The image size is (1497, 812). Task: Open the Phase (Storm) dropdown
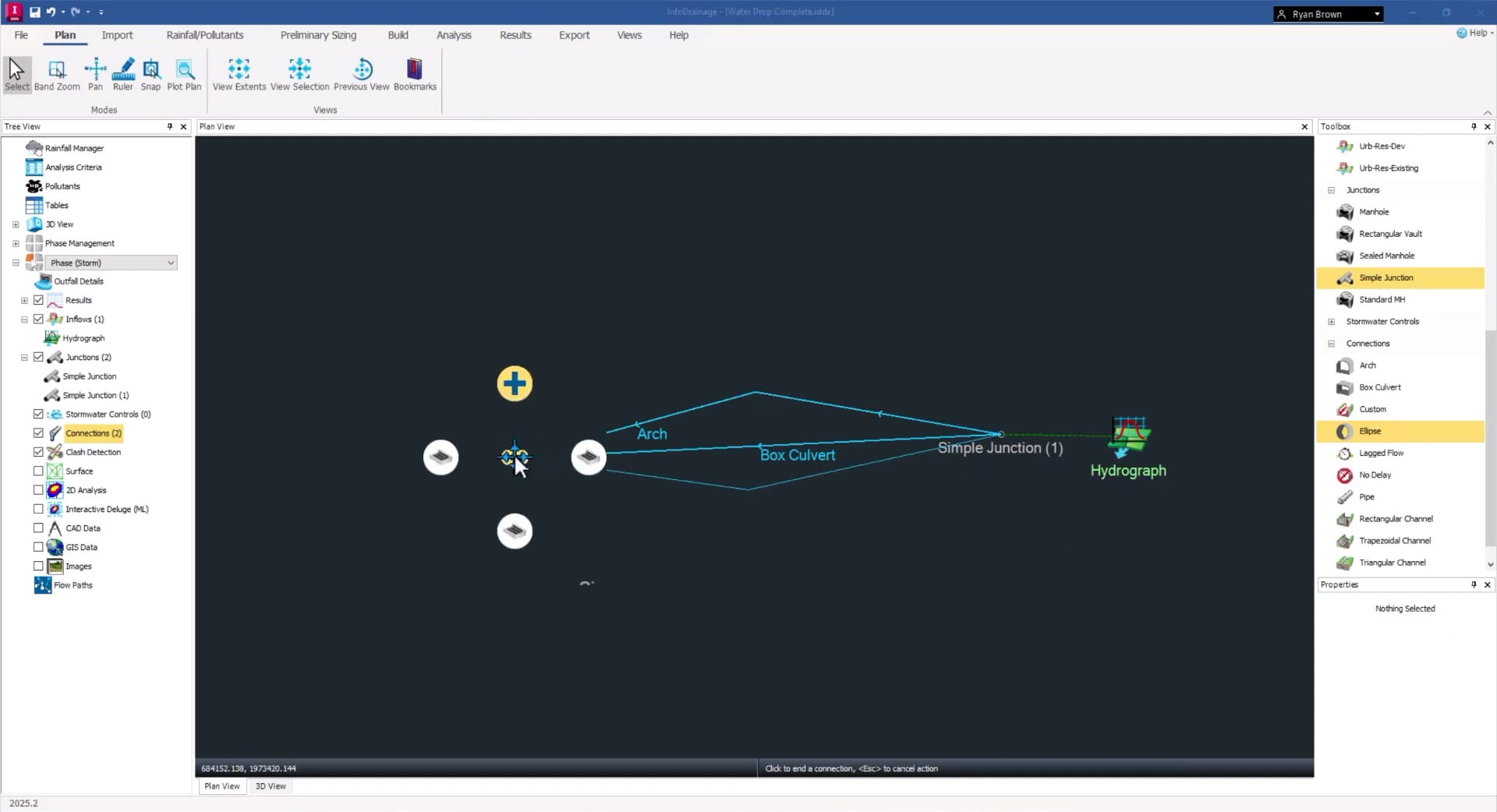171,263
